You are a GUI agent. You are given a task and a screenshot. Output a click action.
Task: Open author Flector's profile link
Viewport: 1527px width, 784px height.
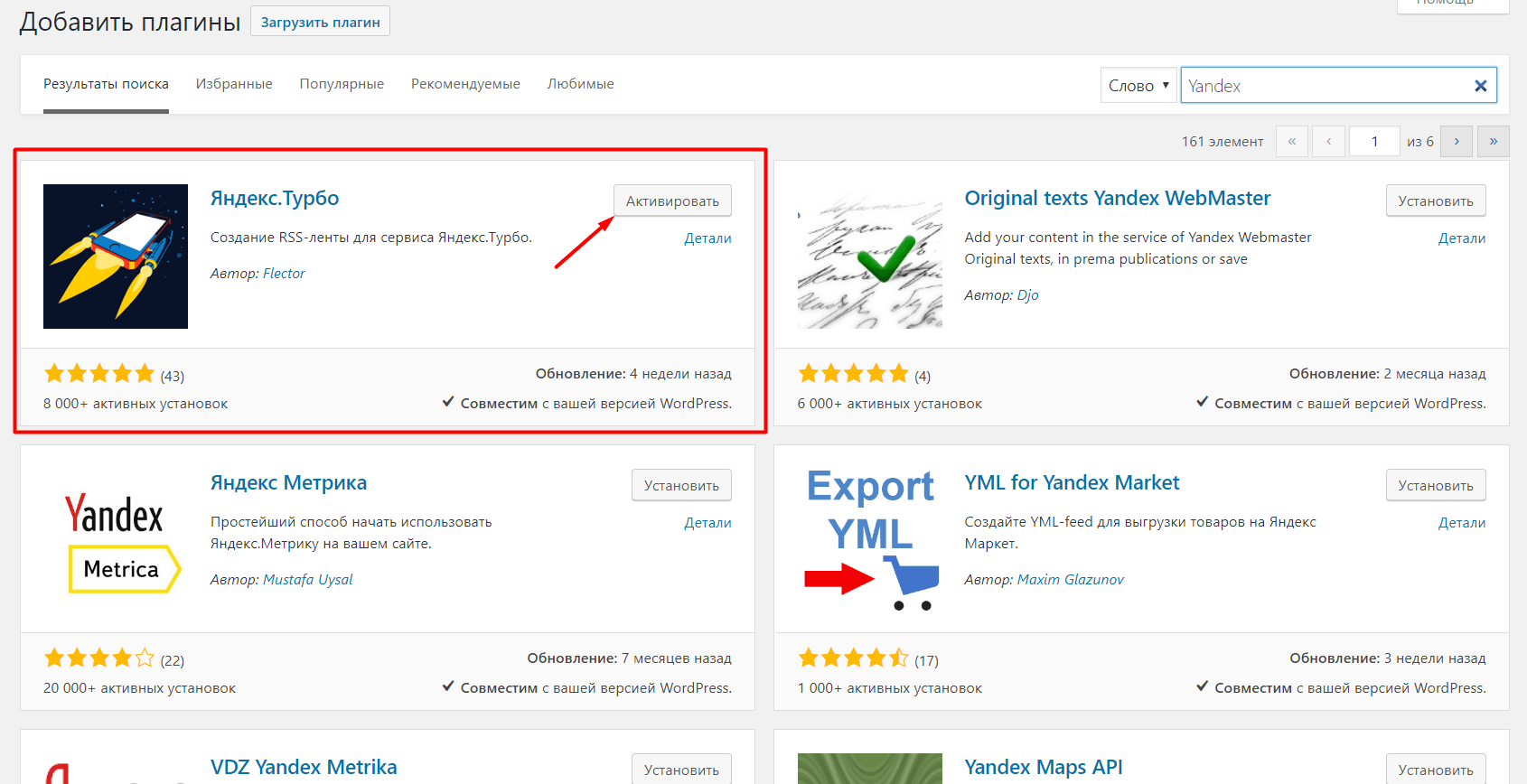(284, 274)
